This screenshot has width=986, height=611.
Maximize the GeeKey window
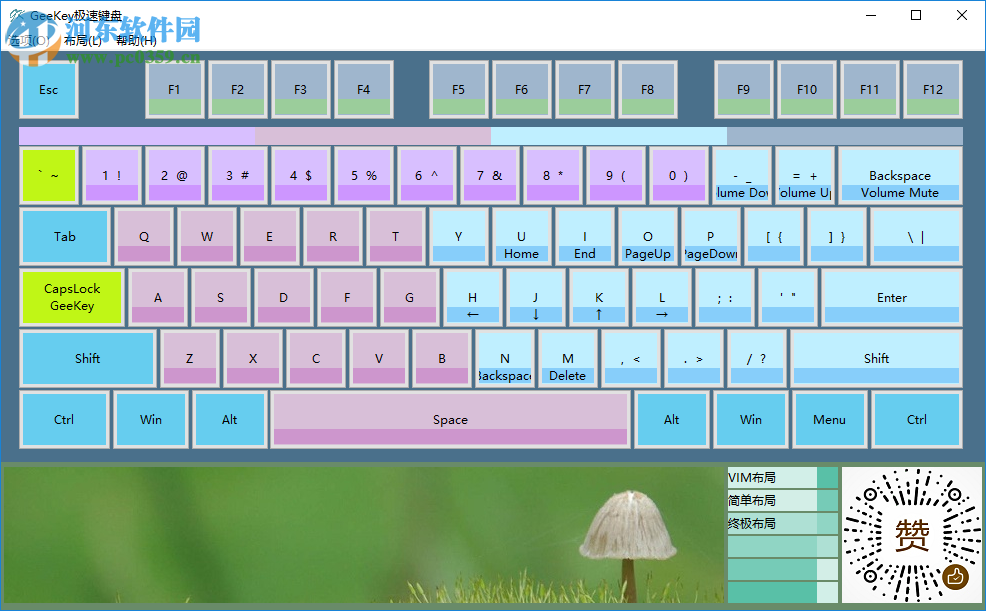[x=916, y=15]
